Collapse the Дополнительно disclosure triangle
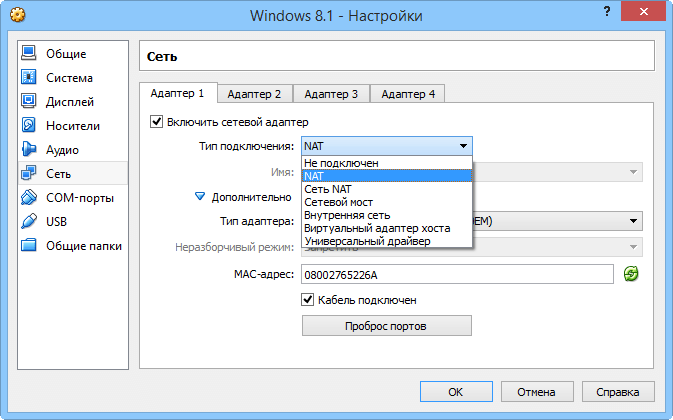 [x=200, y=197]
